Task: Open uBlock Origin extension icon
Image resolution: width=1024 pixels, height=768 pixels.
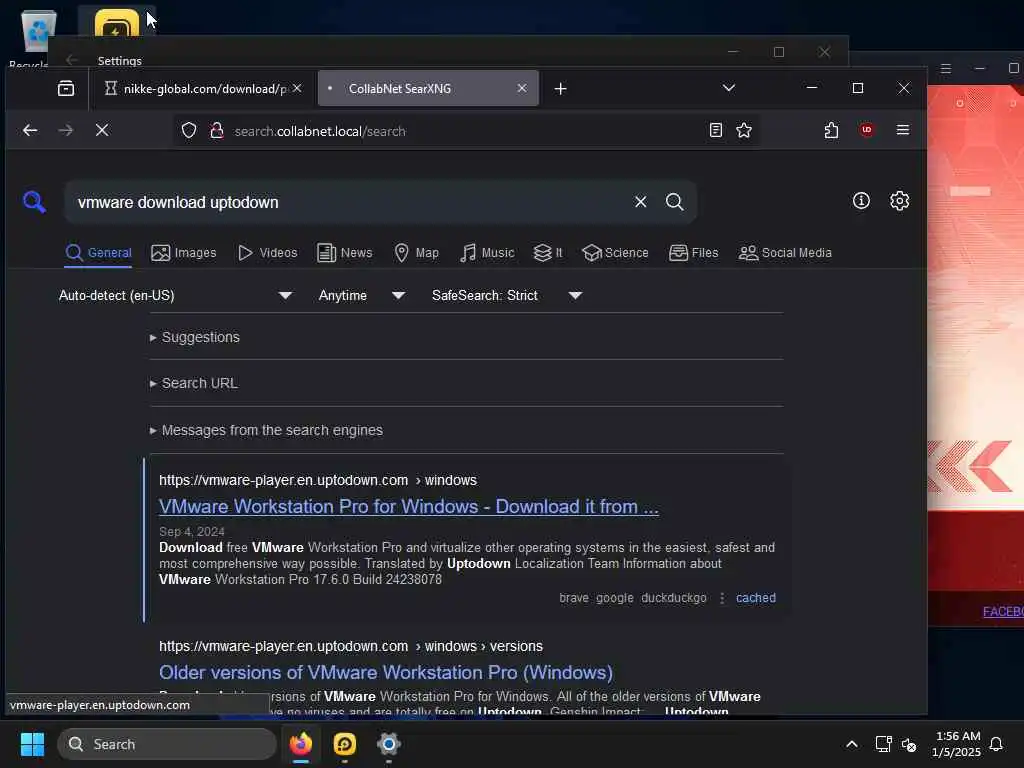Action: 867,130
